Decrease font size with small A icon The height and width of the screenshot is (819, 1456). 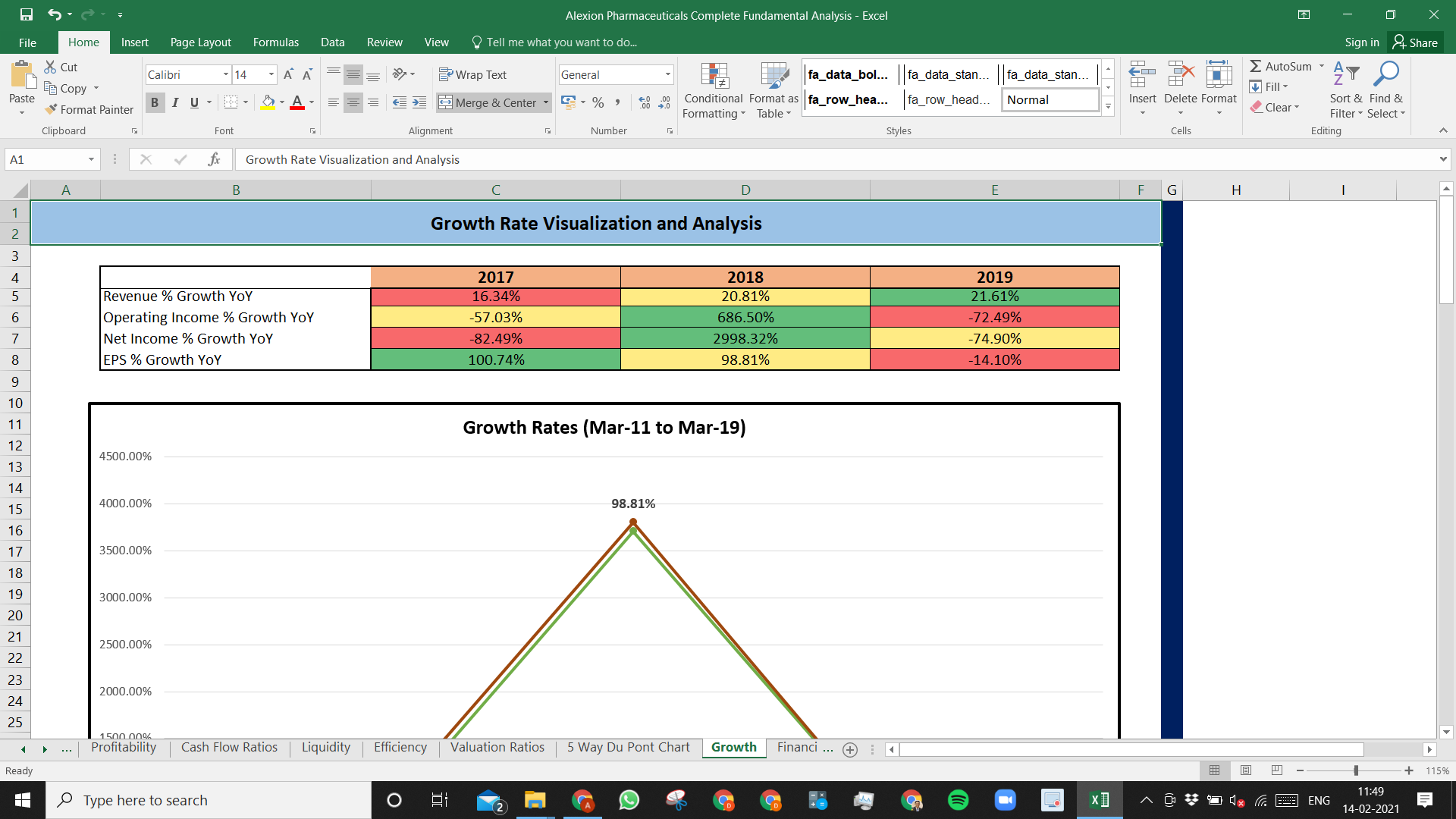(307, 74)
